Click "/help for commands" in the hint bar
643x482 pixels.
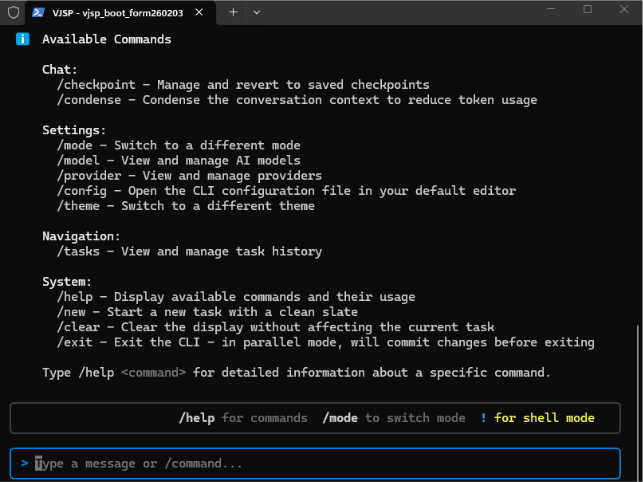[x=243, y=418]
